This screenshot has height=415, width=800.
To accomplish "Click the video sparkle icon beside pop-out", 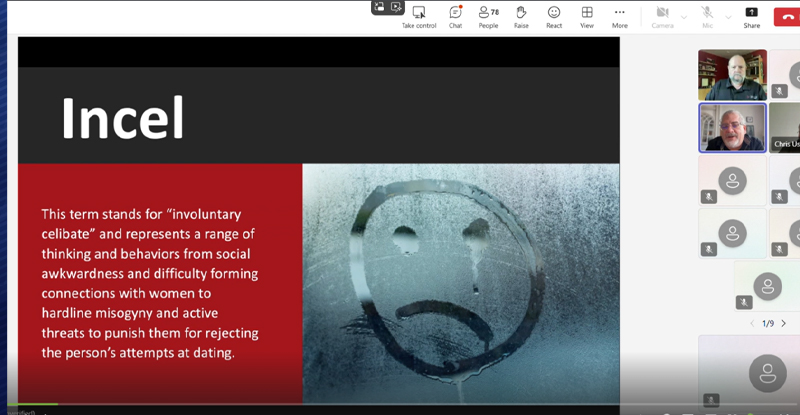I will [396, 7].
